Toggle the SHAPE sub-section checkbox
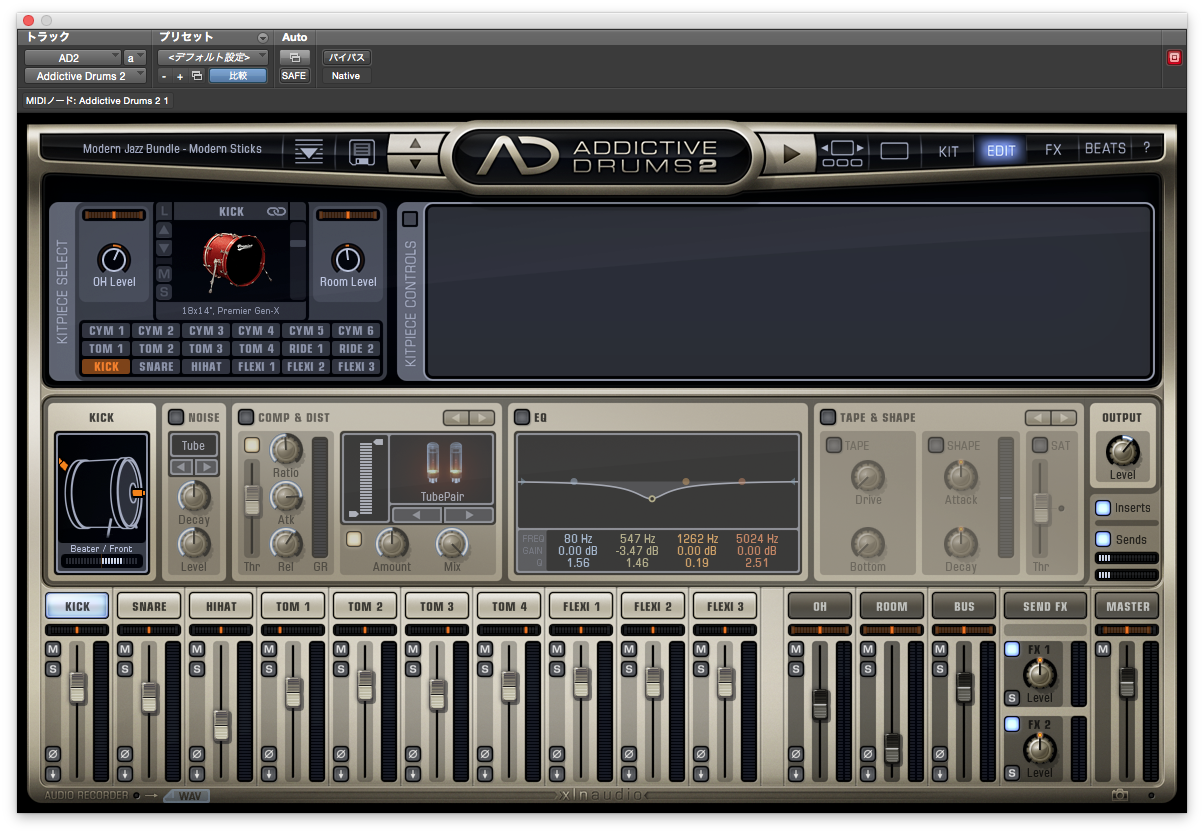The width and height of the screenshot is (1204, 834). pos(935,445)
